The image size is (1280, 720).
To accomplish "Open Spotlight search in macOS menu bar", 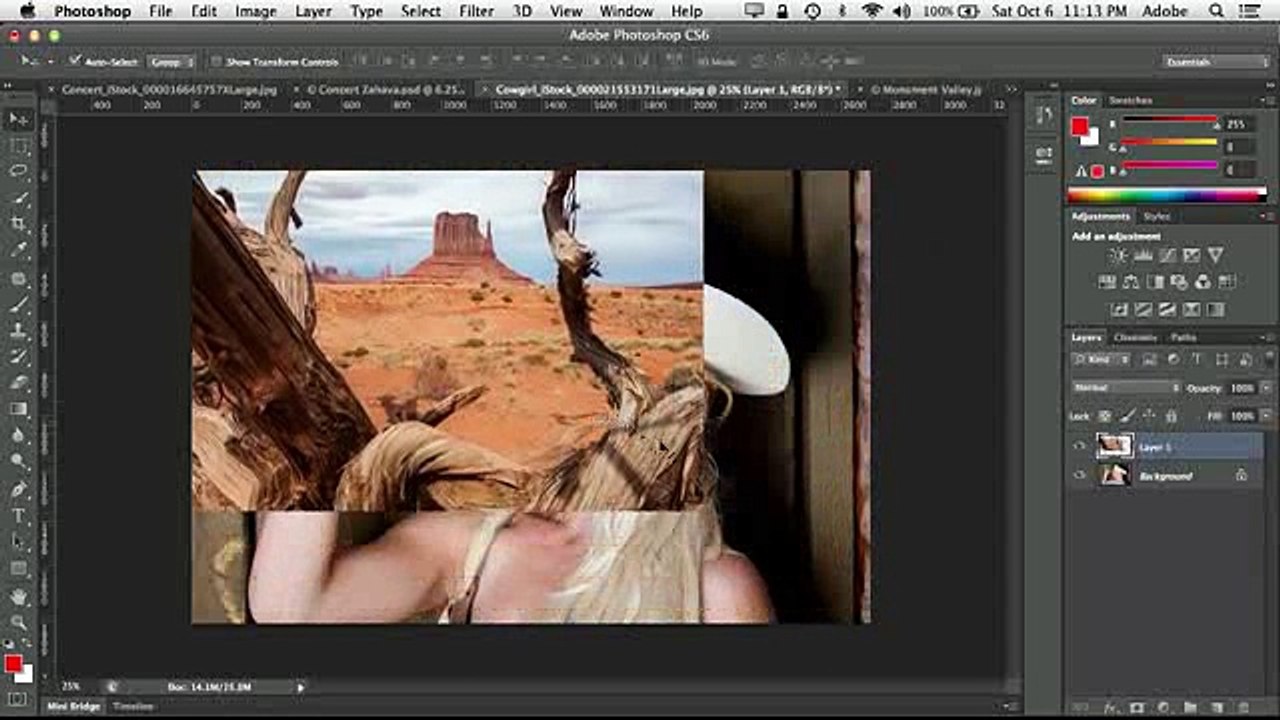I will click(1217, 11).
